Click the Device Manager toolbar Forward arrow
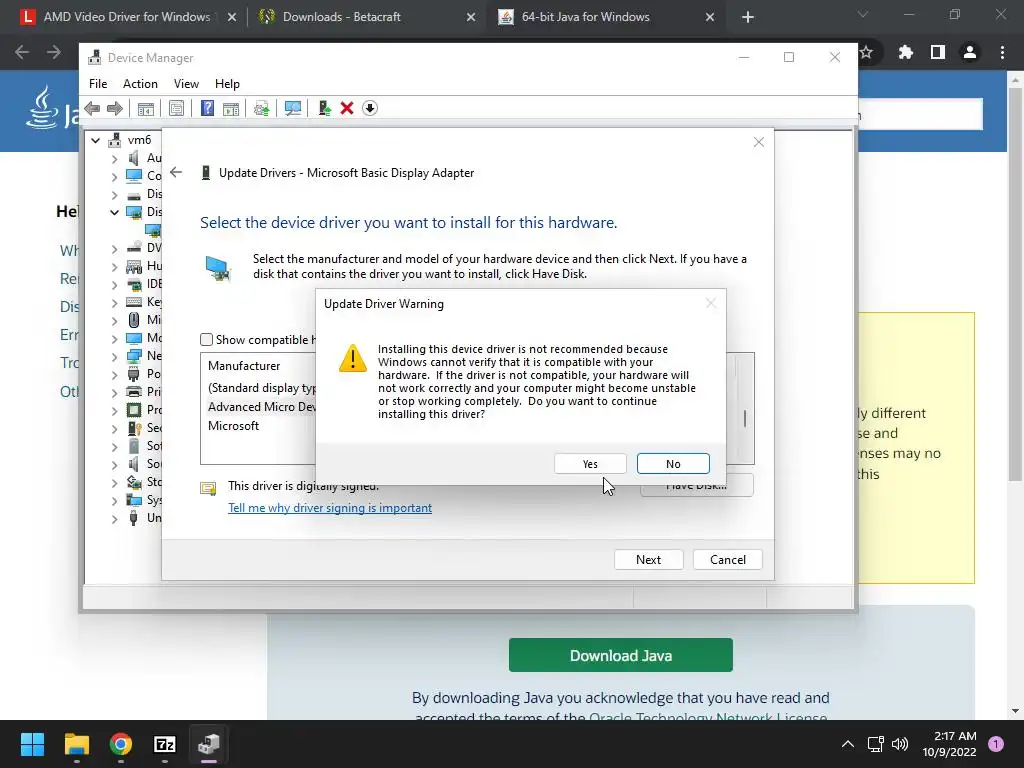The image size is (1024, 768). (115, 108)
